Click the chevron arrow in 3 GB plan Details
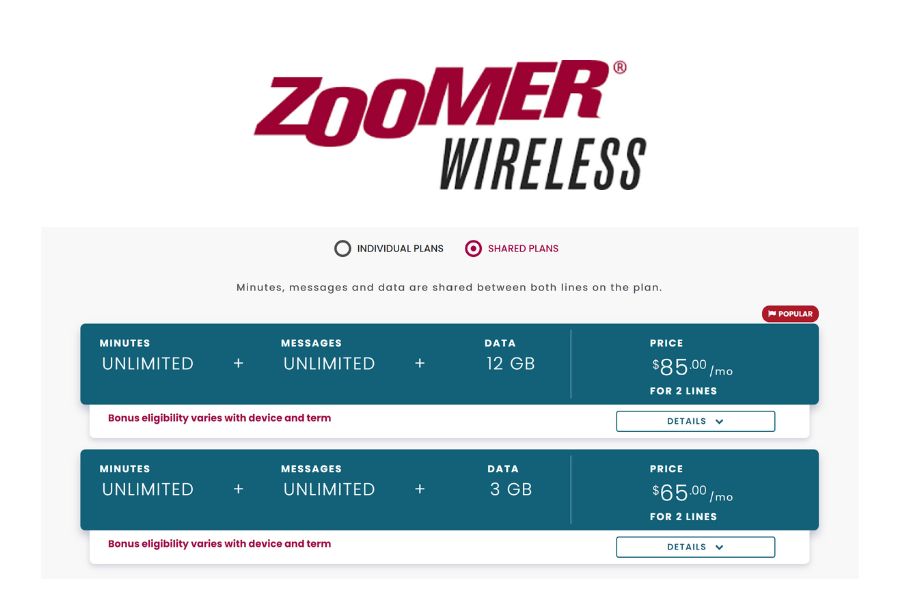The image size is (900, 600). point(720,548)
